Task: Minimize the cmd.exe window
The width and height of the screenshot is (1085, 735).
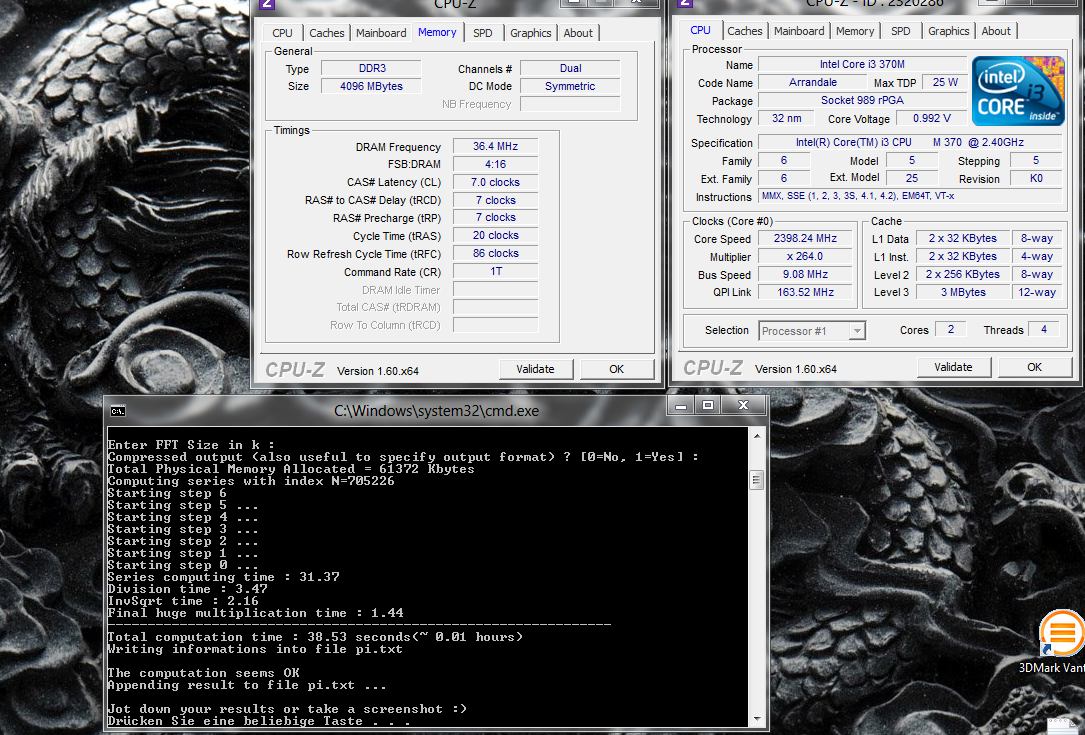Action: click(681, 406)
